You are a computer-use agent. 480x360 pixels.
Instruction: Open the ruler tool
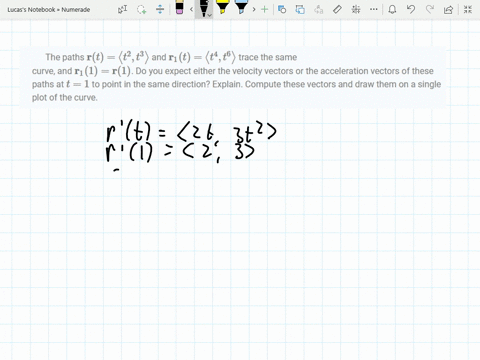(x=337, y=9)
